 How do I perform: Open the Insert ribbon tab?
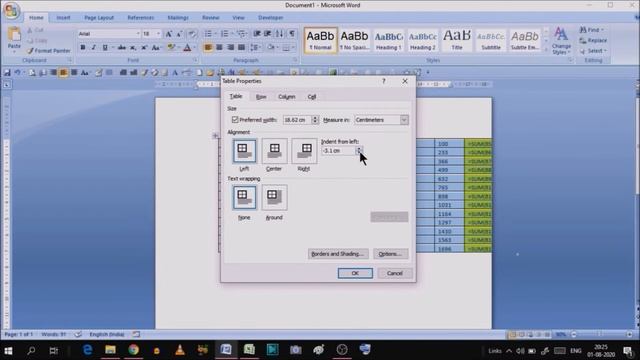point(63,18)
